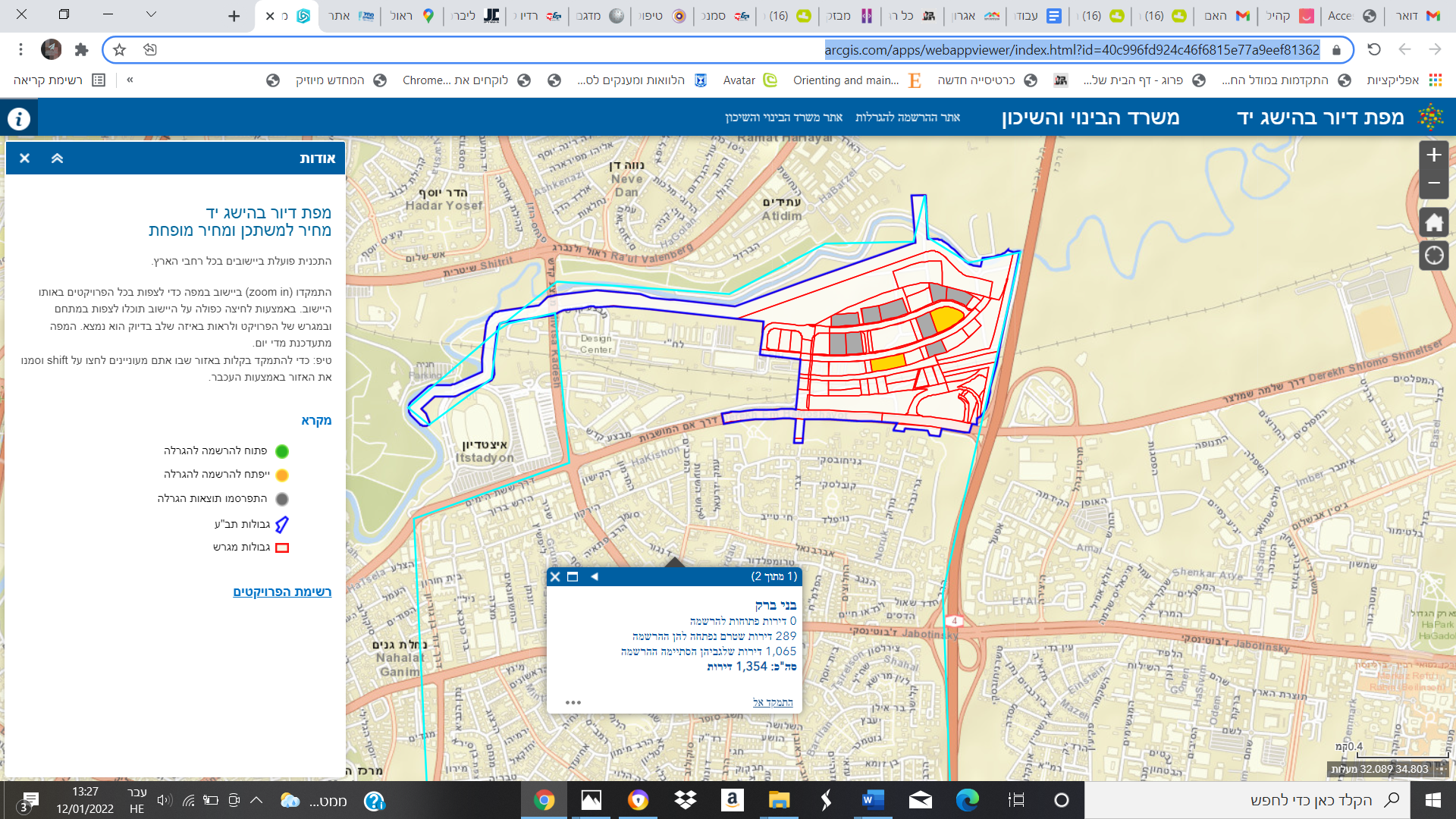Expand the bookmarks bar overflow chevron
The height and width of the screenshot is (819, 1456).
130,80
